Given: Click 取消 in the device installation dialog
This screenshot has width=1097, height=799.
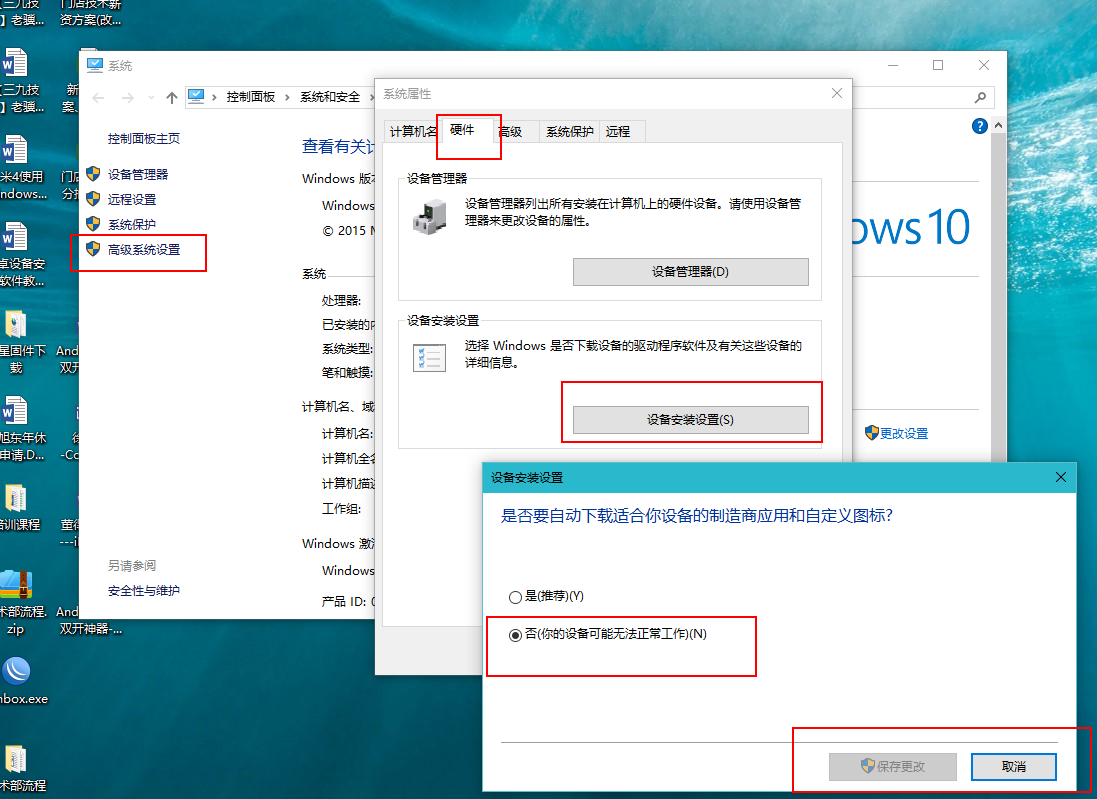Looking at the screenshot, I should [1013, 767].
